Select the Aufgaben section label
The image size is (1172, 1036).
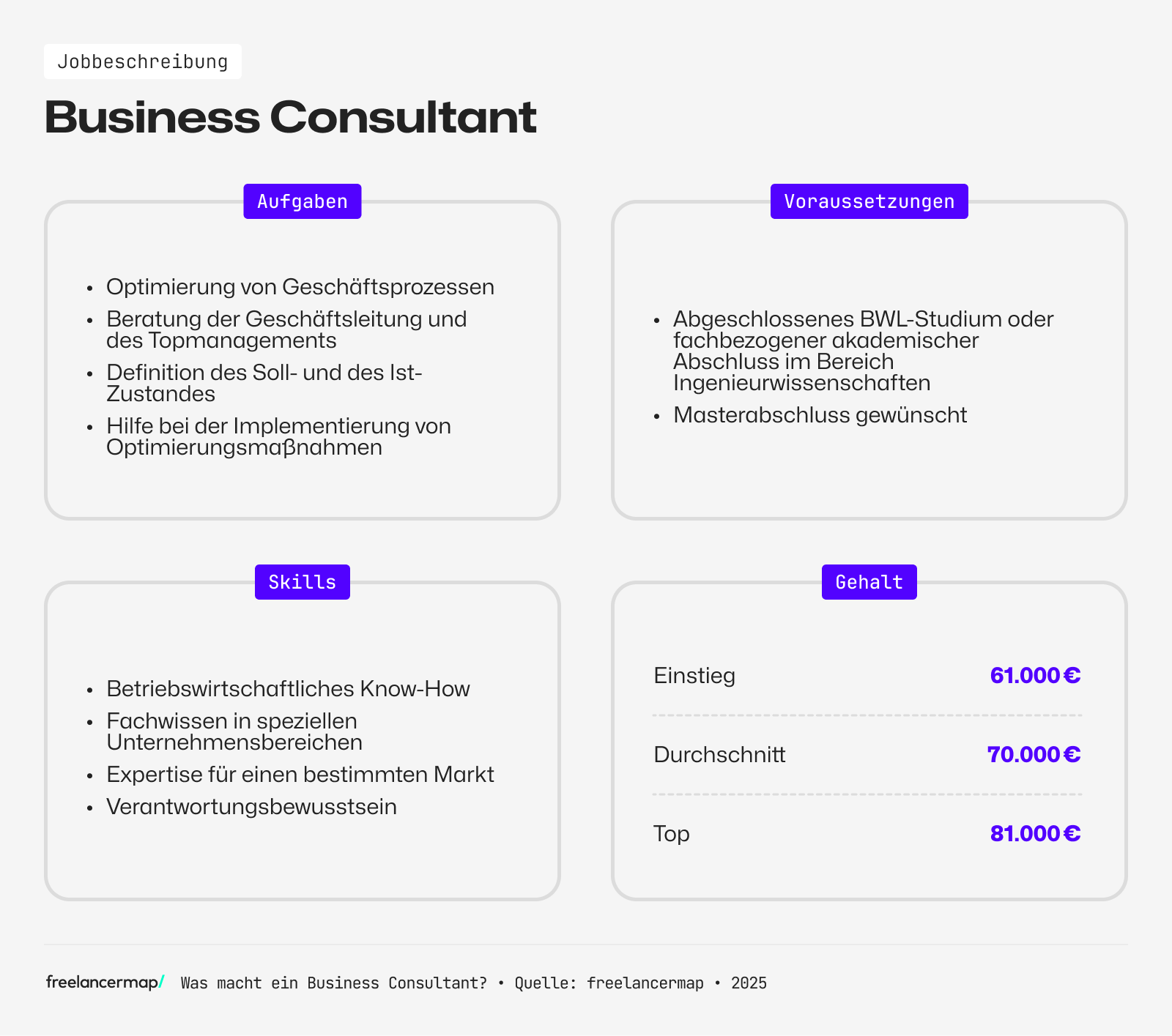point(303,201)
